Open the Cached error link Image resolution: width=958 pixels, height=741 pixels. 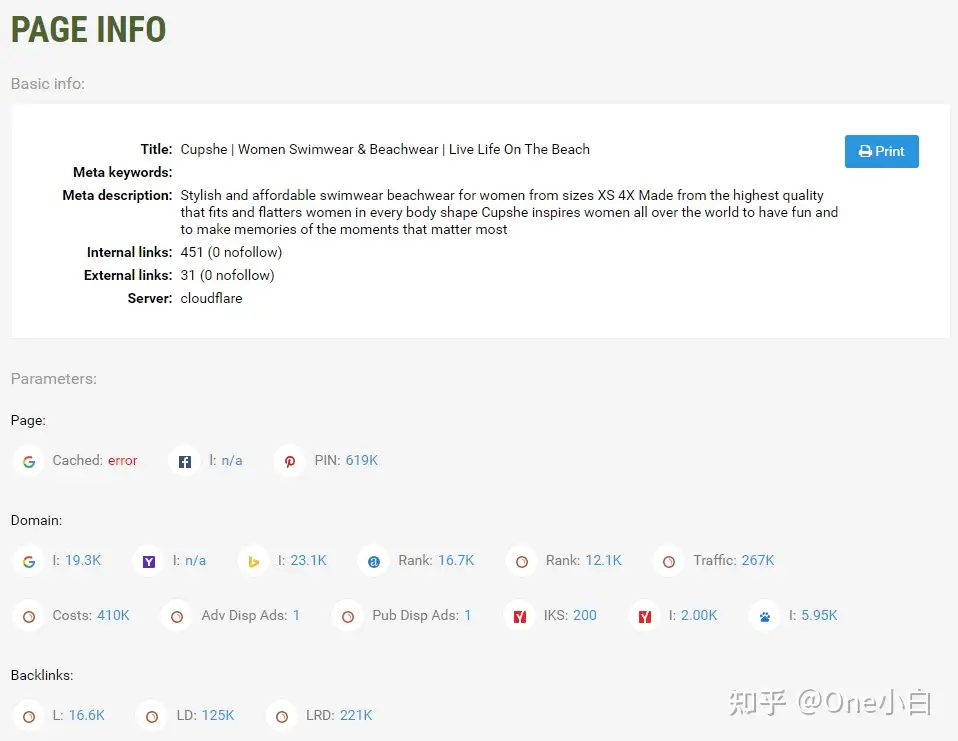(x=122, y=461)
